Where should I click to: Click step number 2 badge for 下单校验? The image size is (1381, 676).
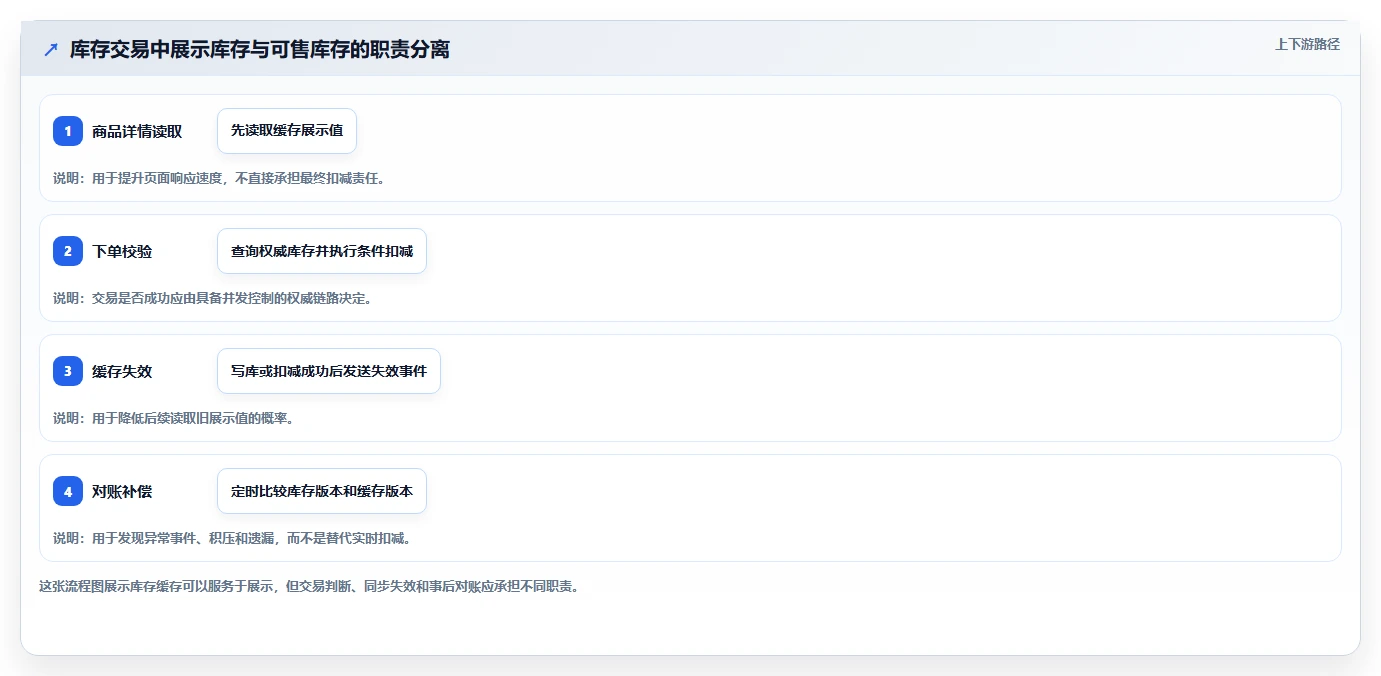click(68, 251)
